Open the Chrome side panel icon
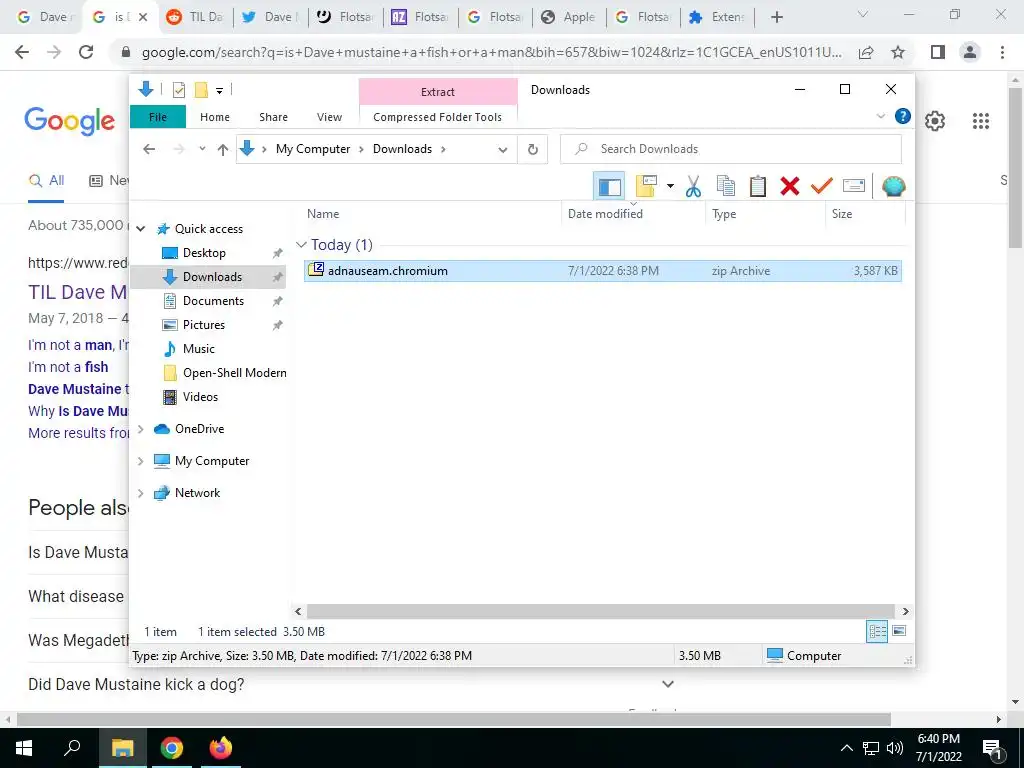1024x768 pixels. [x=938, y=52]
